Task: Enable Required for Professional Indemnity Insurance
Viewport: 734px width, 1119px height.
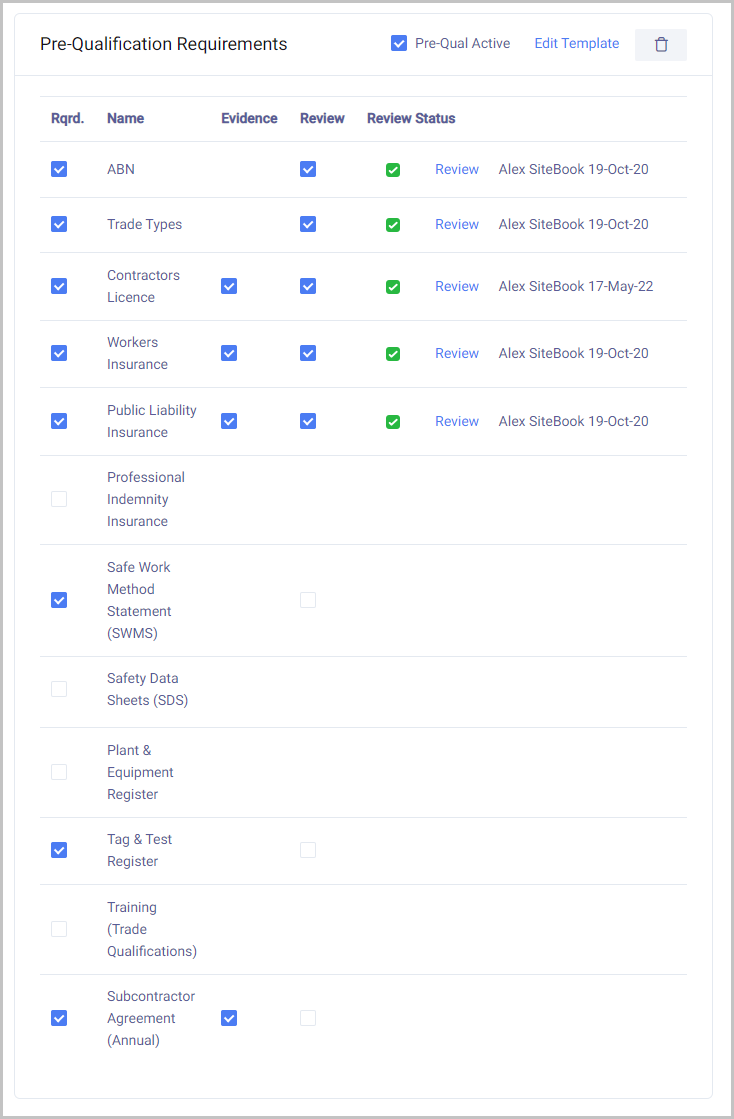Action: [59, 499]
